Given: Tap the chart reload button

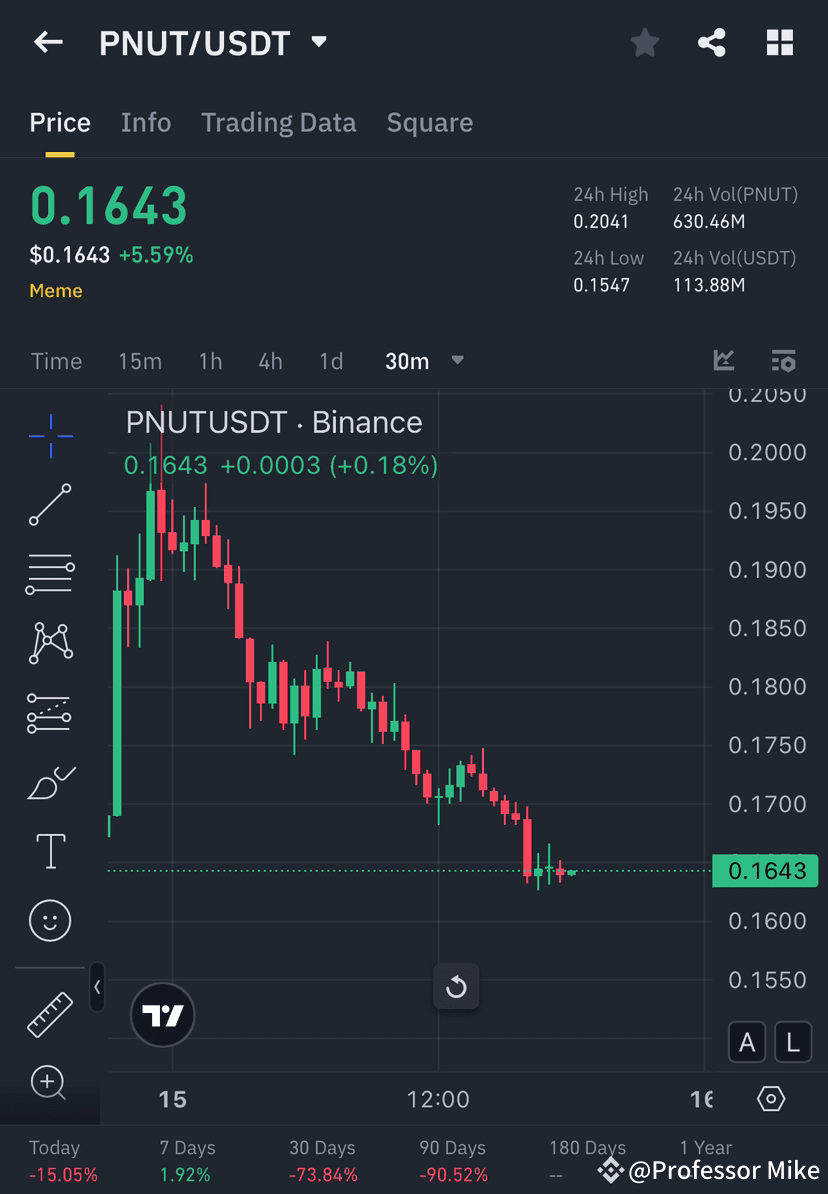Looking at the screenshot, I should coord(456,987).
